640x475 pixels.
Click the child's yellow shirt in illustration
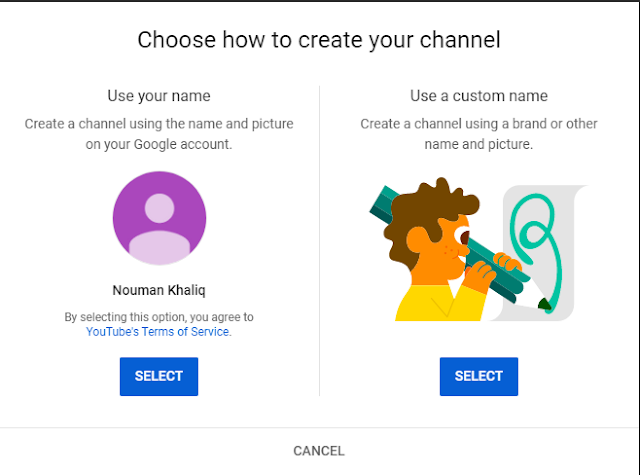click(439, 303)
